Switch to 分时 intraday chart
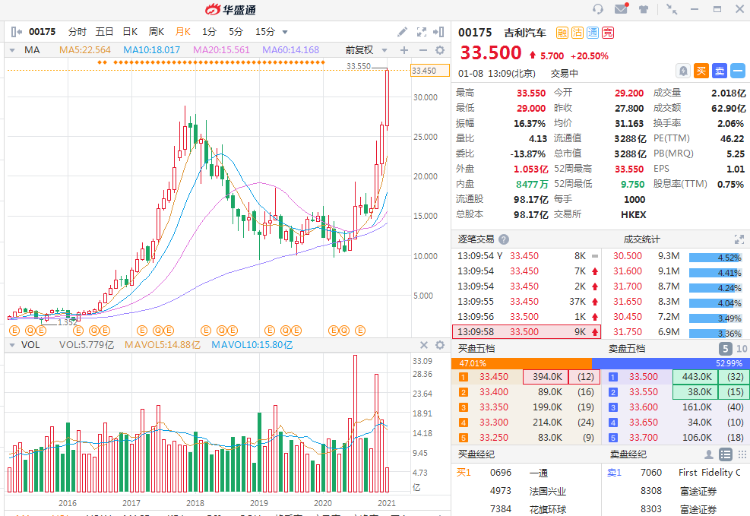Image resolution: width=750 pixels, height=516 pixels. pyautogui.click(x=77, y=32)
